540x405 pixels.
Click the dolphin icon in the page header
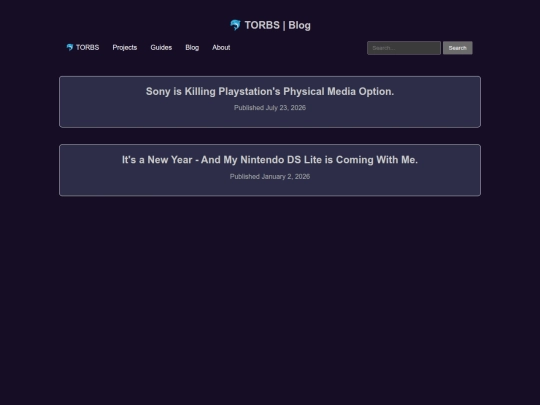coord(235,25)
